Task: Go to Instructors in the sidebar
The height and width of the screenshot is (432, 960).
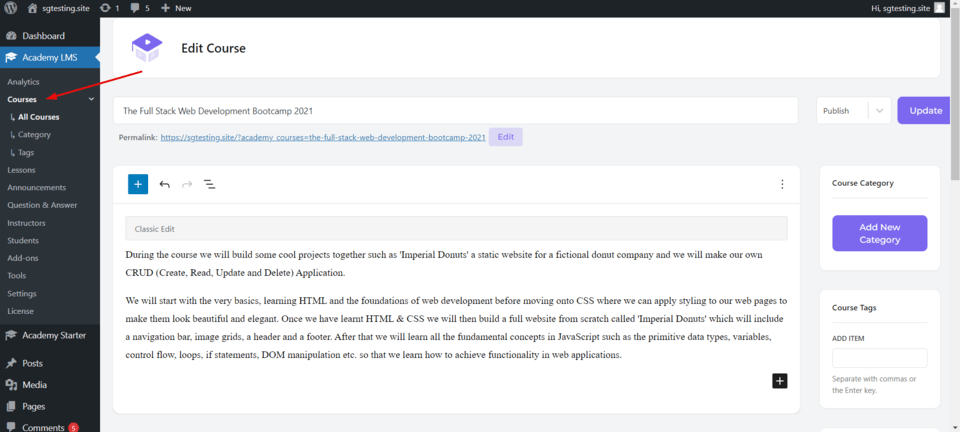Action: pos(26,222)
